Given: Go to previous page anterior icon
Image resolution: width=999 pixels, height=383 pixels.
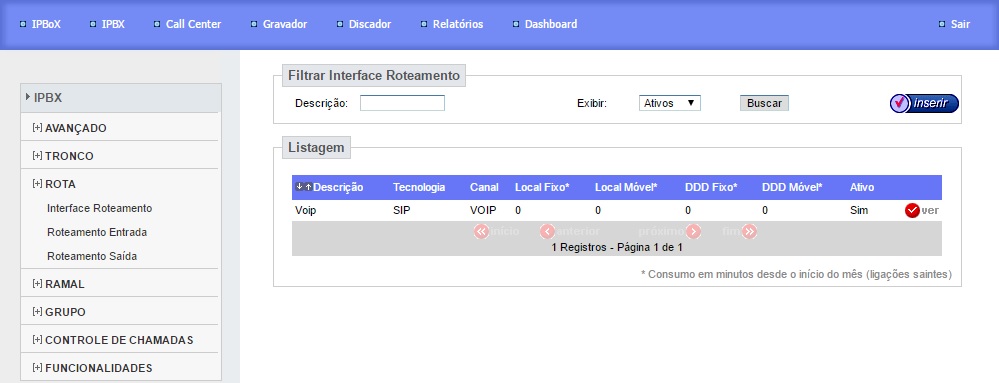Looking at the screenshot, I should pos(547,231).
